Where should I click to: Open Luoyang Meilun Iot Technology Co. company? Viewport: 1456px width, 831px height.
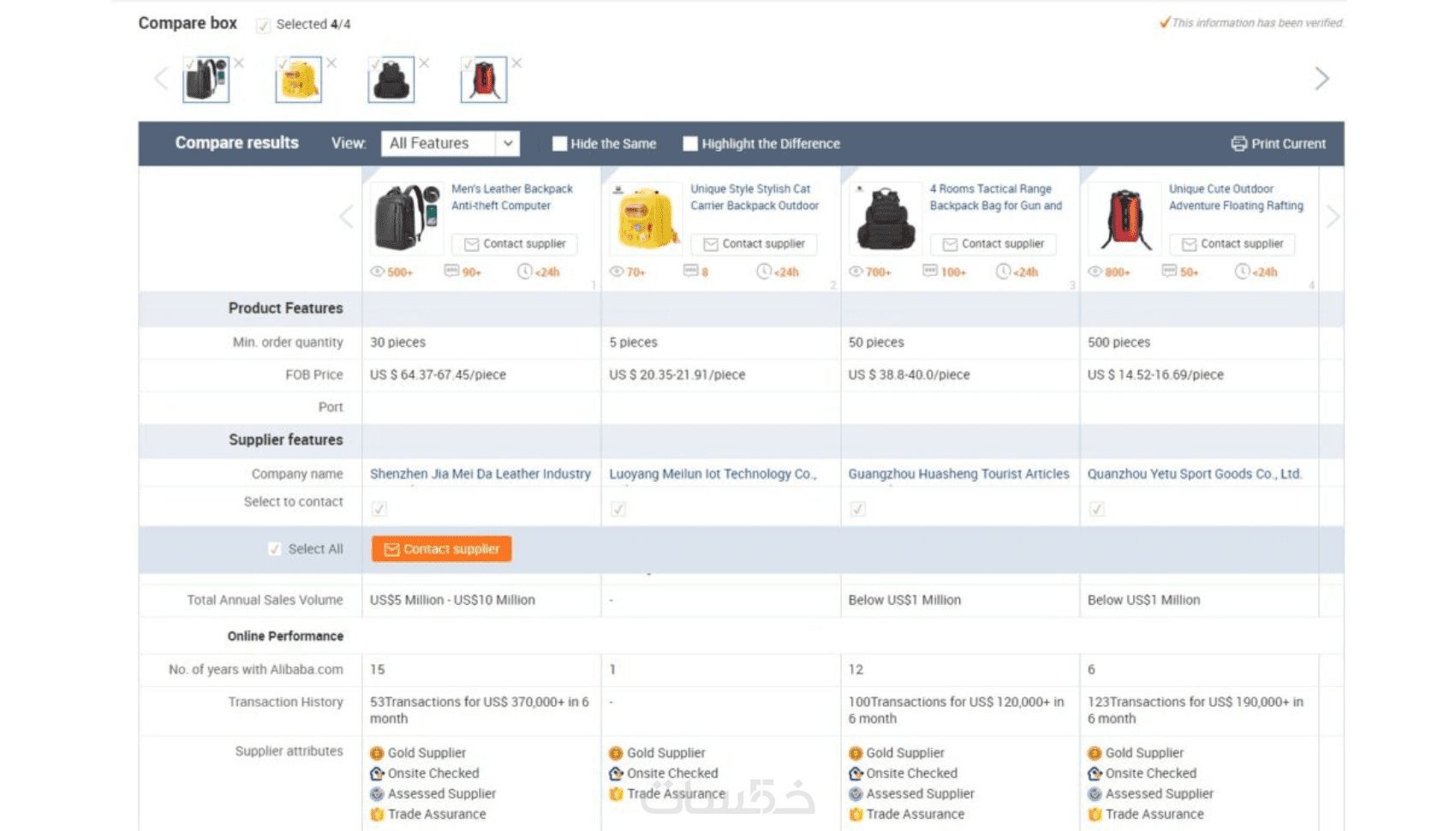(x=713, y=475)
